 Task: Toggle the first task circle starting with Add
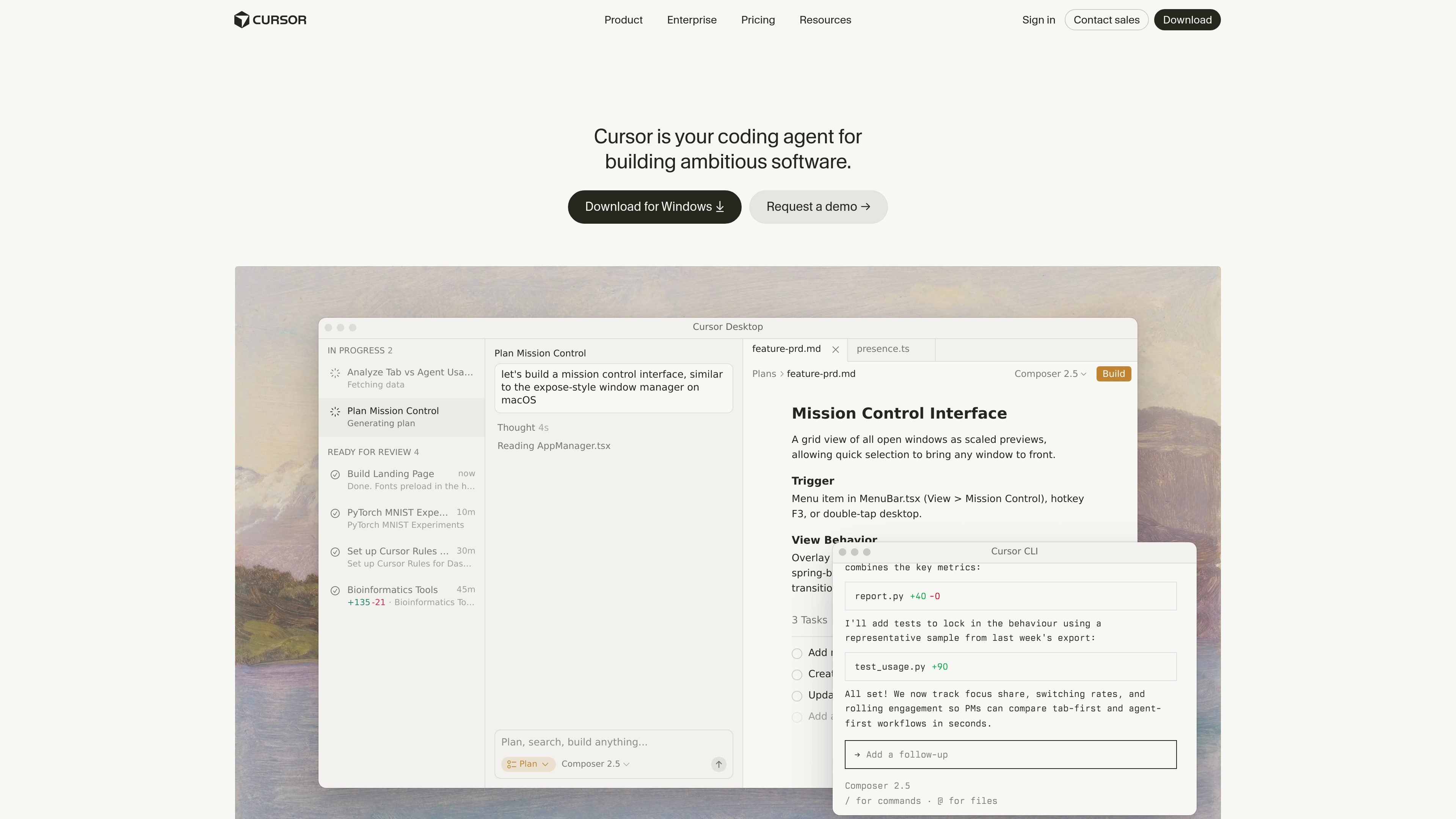pyautogui.click(x=797, y=653)
